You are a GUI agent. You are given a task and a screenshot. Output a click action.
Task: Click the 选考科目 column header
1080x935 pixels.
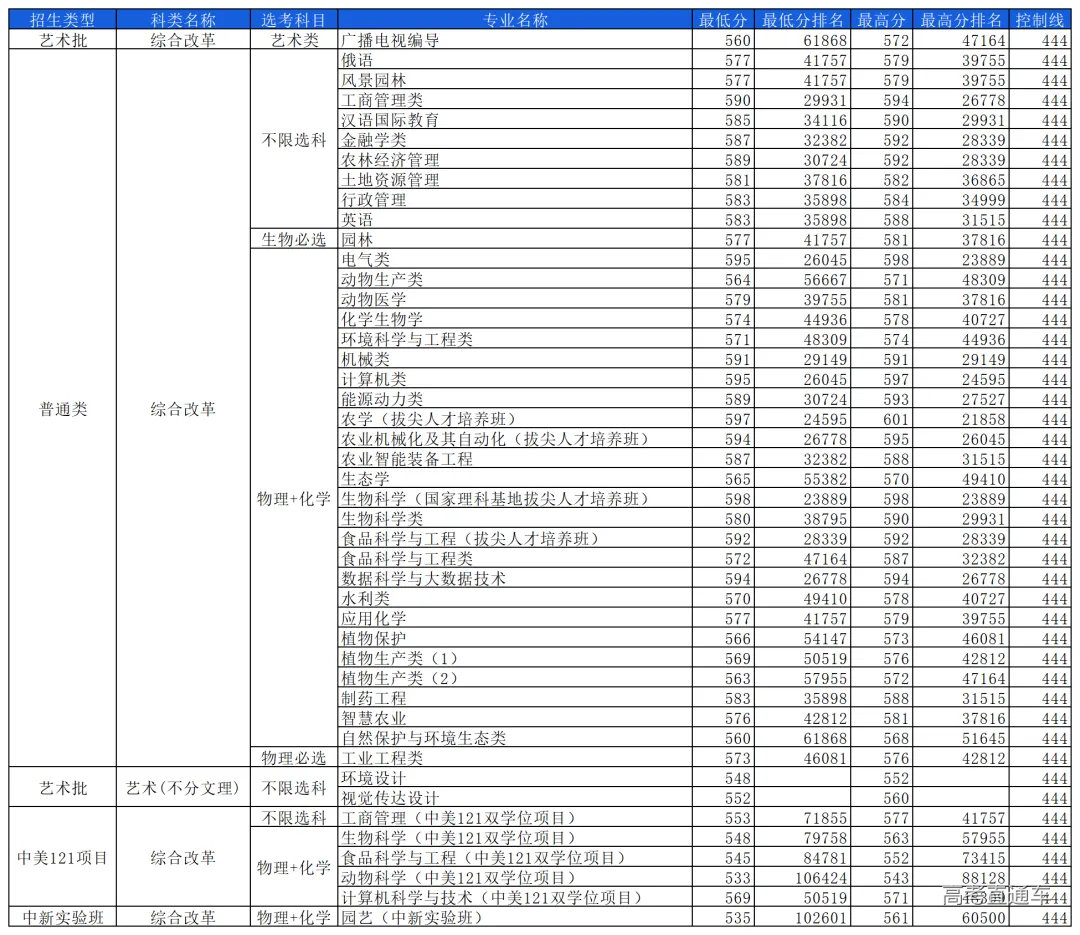pyautogui.click(x=294, y=20)
